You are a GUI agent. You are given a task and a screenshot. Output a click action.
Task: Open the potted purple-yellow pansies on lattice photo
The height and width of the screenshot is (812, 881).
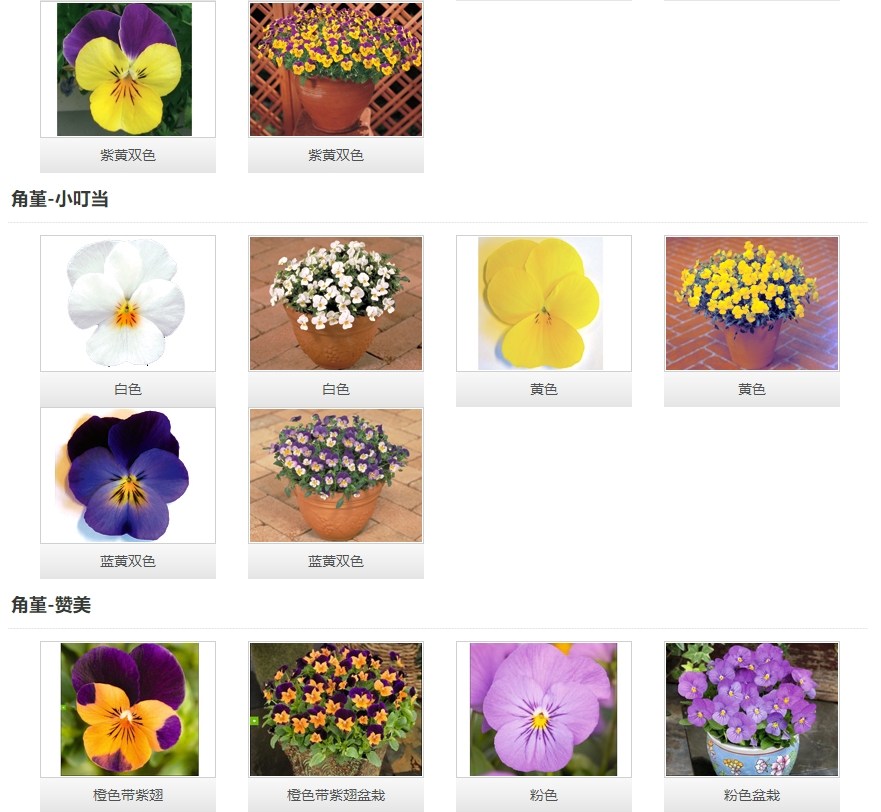335,69
